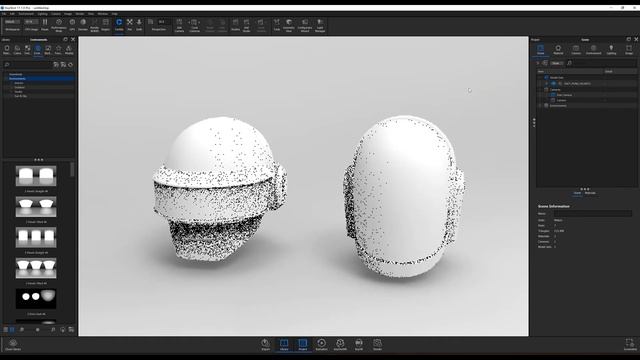Open the File menu
The image size is (640, 360).
(4, 14)
